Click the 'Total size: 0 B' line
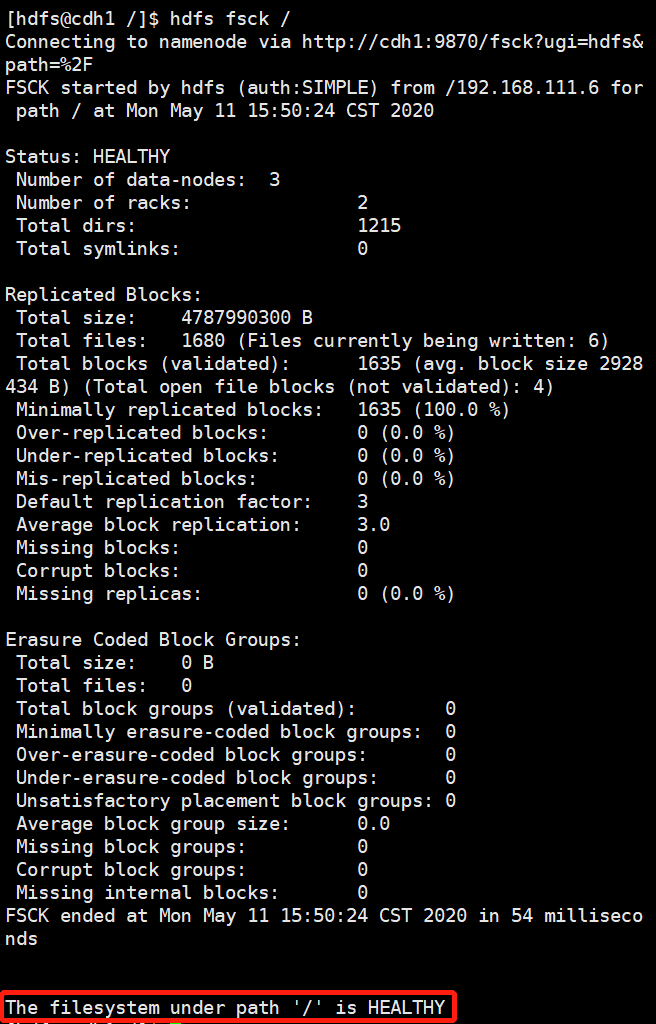This screenshot has width=656, height=1024. [115, 662]
